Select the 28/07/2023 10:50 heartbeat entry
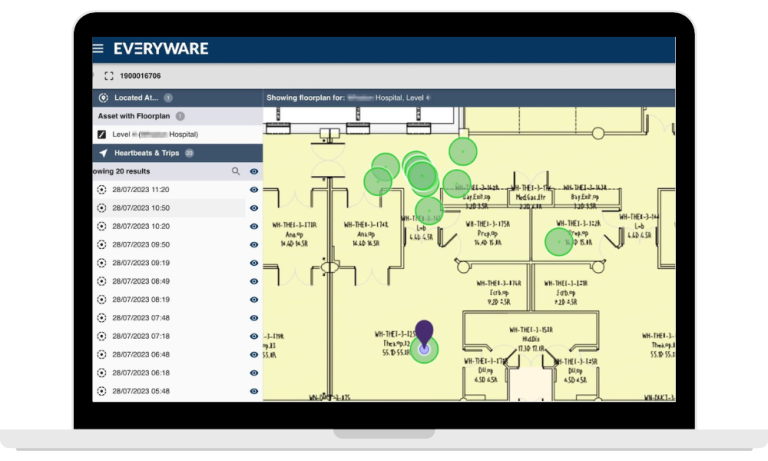This screenshot has width=768, height=461. point(141,208)
